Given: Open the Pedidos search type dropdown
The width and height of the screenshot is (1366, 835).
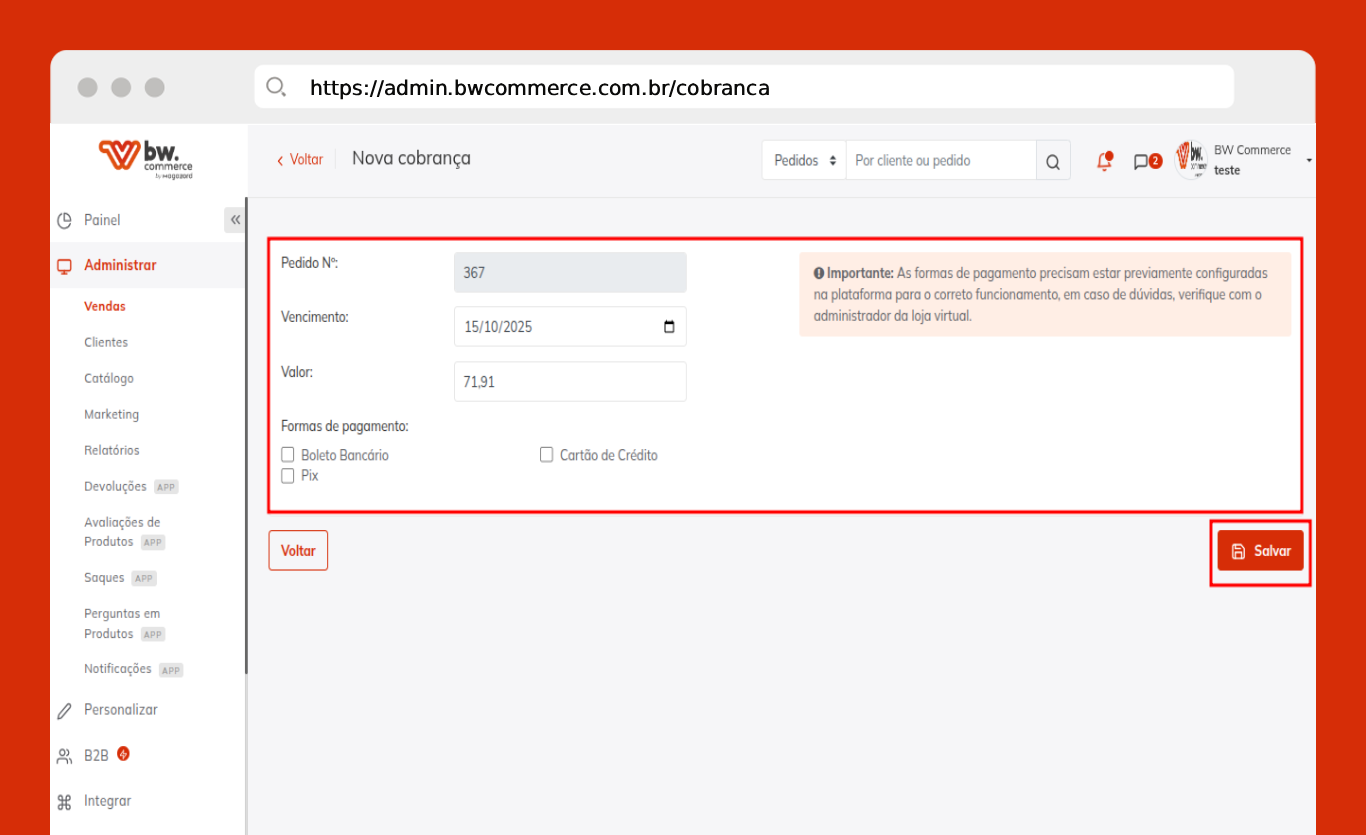Looking at the screenshot, I should click(x=804, y=161).
